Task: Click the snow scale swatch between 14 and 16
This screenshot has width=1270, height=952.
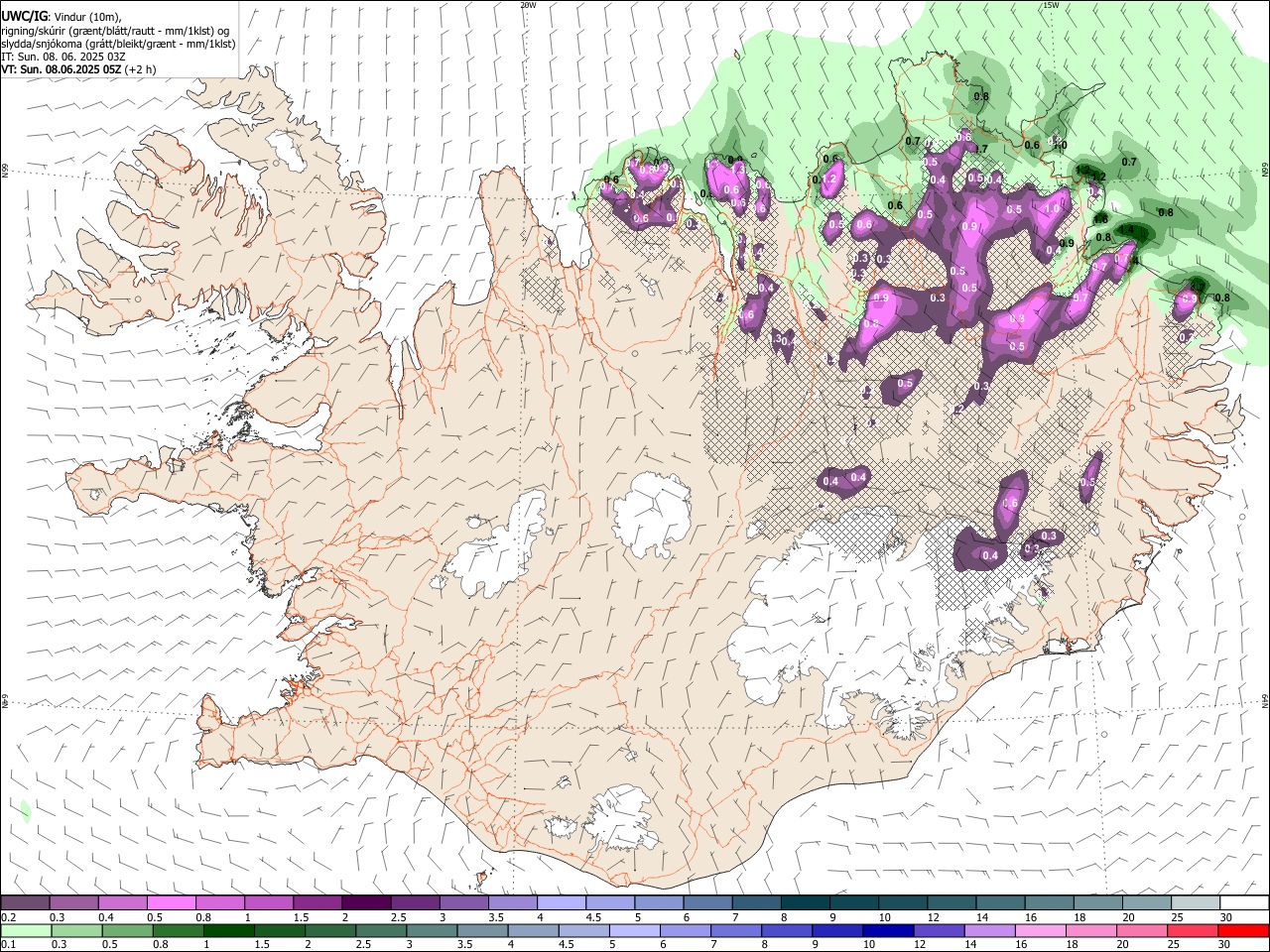Action: tap(1001, 903)
